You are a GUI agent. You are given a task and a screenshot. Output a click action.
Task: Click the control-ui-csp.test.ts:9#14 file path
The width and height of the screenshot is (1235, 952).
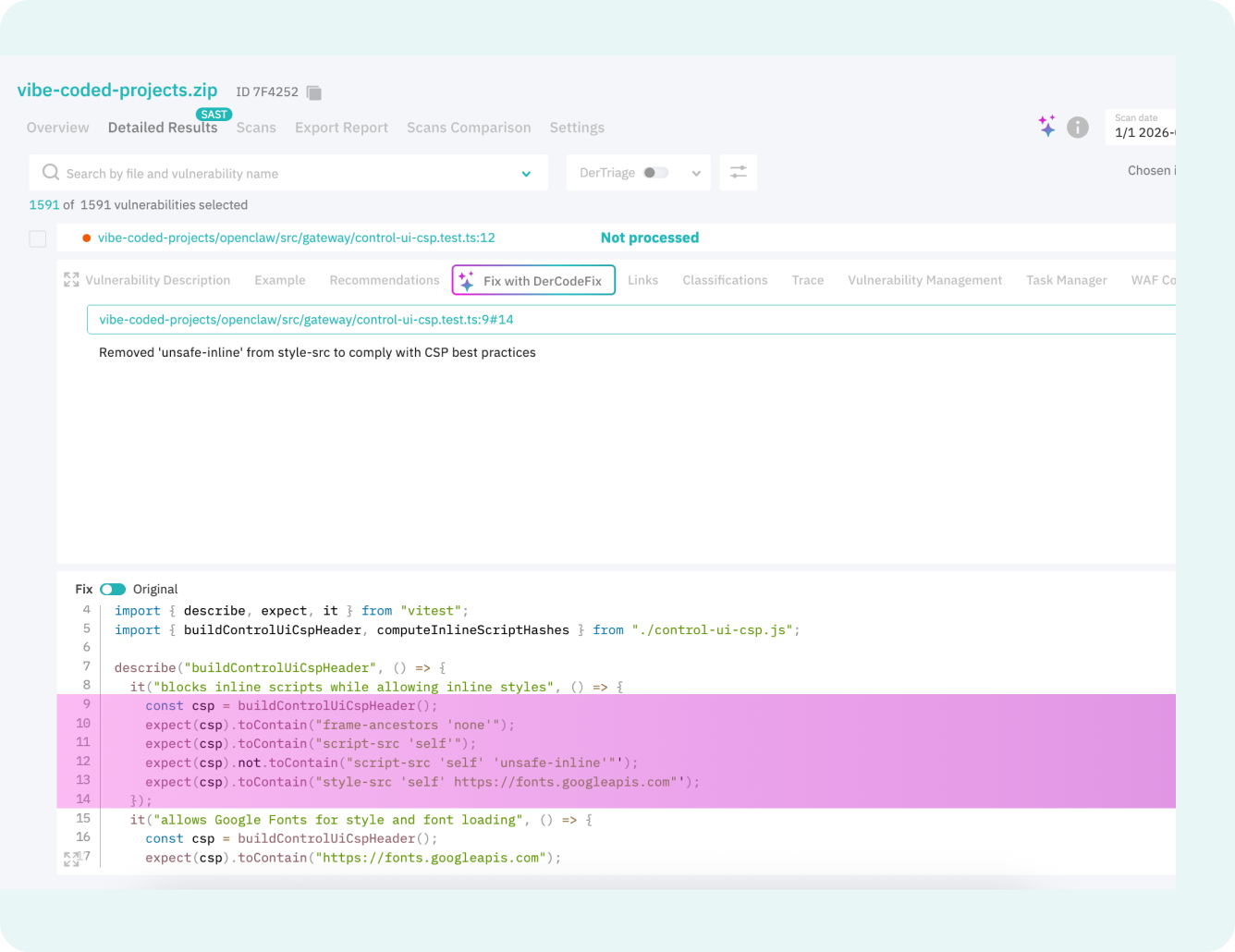click(x=306, y=320)
